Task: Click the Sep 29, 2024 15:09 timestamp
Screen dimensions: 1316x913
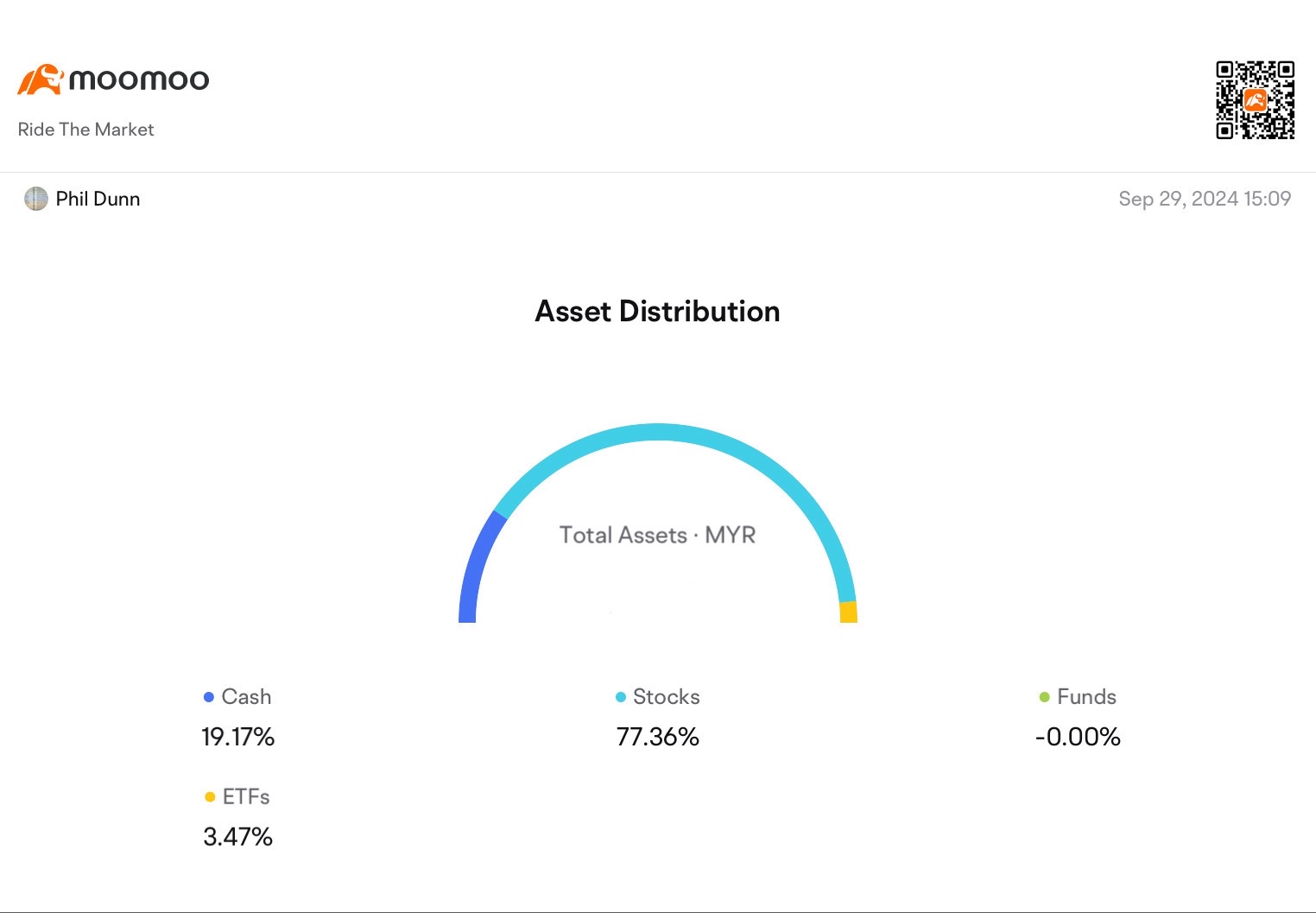Action: click(x=1205, y=199)
